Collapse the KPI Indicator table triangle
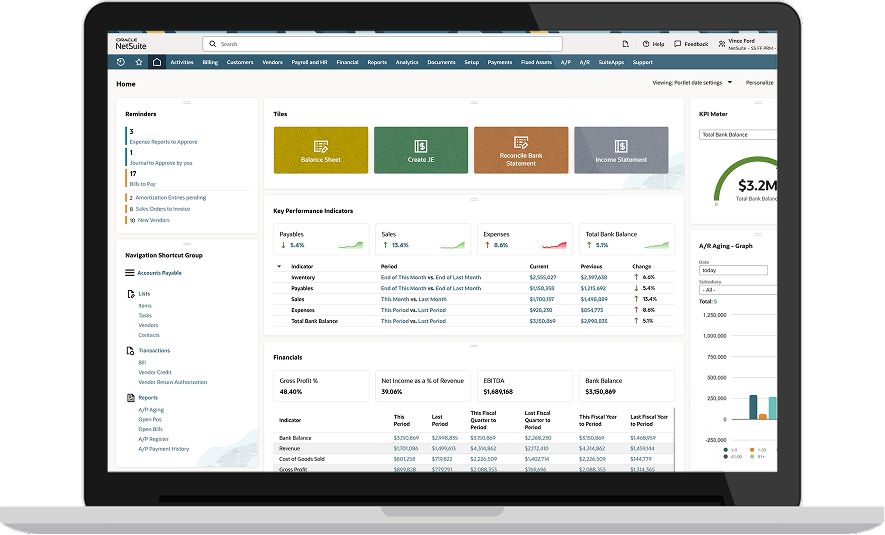The image size is (885, 535). pos(279,266)
